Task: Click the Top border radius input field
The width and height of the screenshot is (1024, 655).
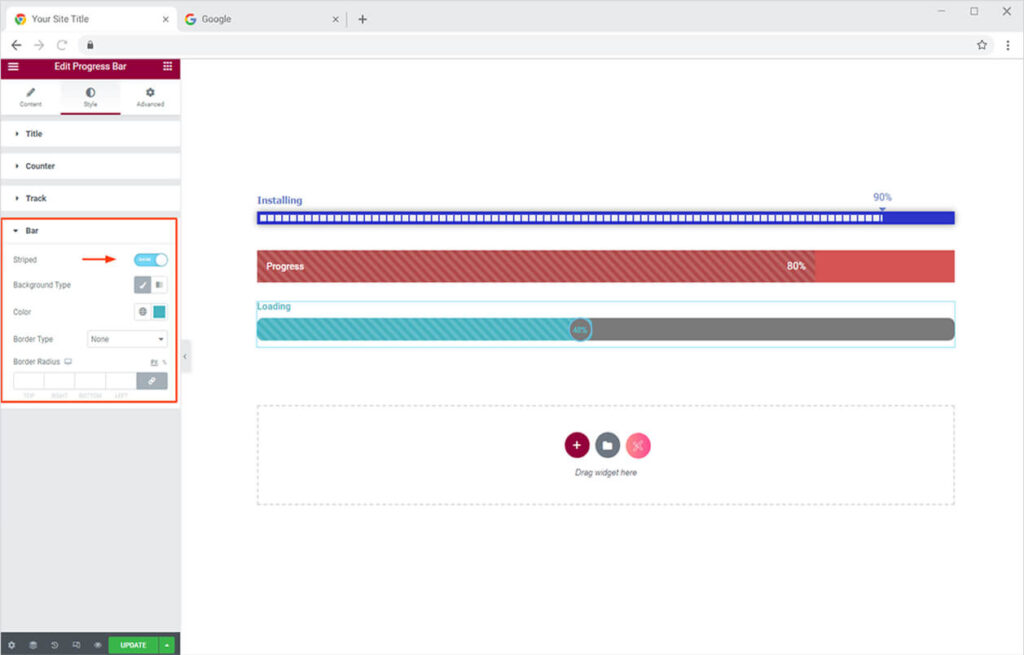Action: (x=28, y=381)
